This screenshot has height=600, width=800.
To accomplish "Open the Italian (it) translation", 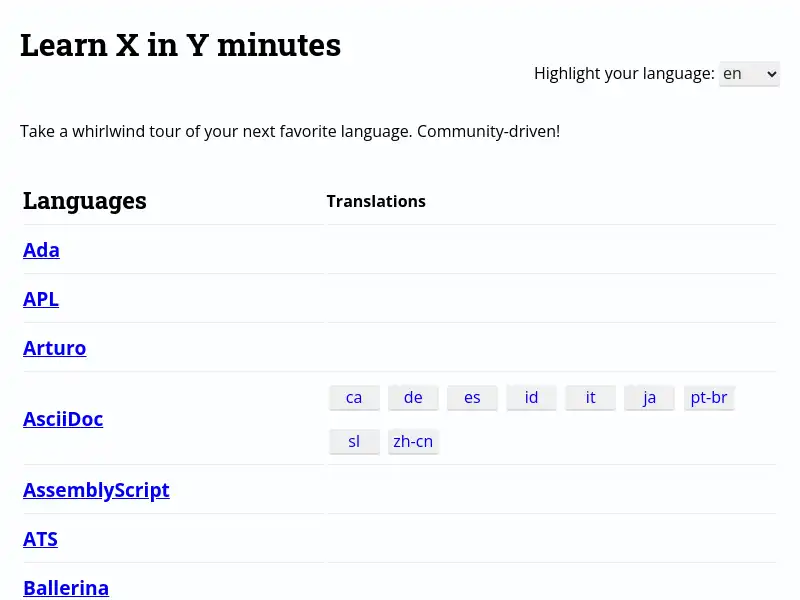I will click(590, 397).
